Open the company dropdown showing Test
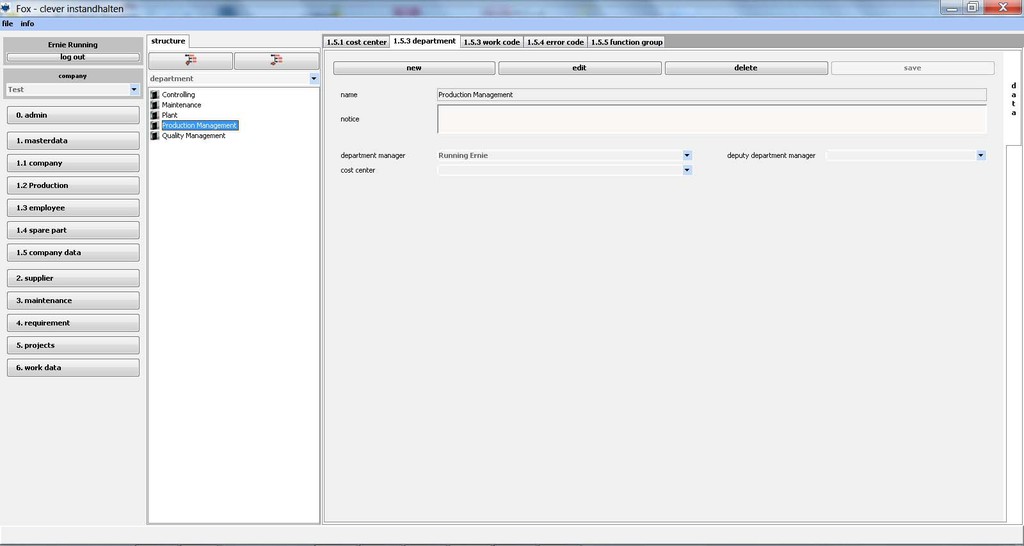This screenshot has width=1024, height=546. coord(134,90)
